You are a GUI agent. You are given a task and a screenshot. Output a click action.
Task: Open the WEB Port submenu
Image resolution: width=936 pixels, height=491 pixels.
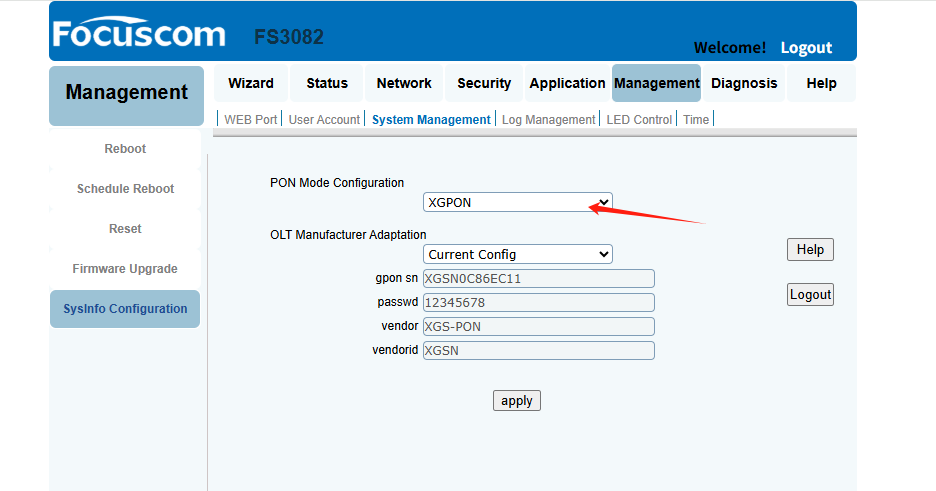[251, 119]
